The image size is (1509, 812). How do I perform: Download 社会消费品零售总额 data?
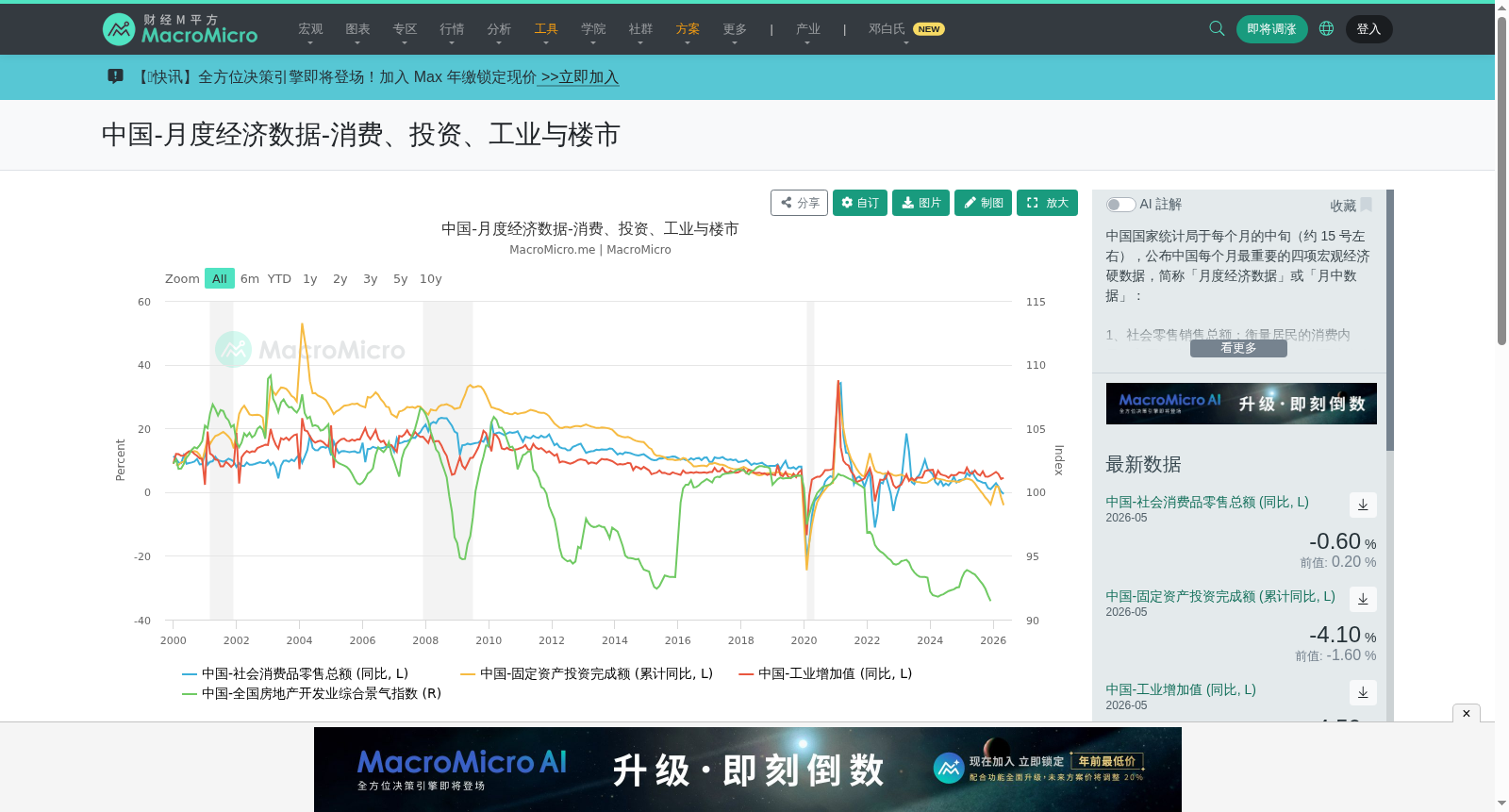click(1363, 505)
